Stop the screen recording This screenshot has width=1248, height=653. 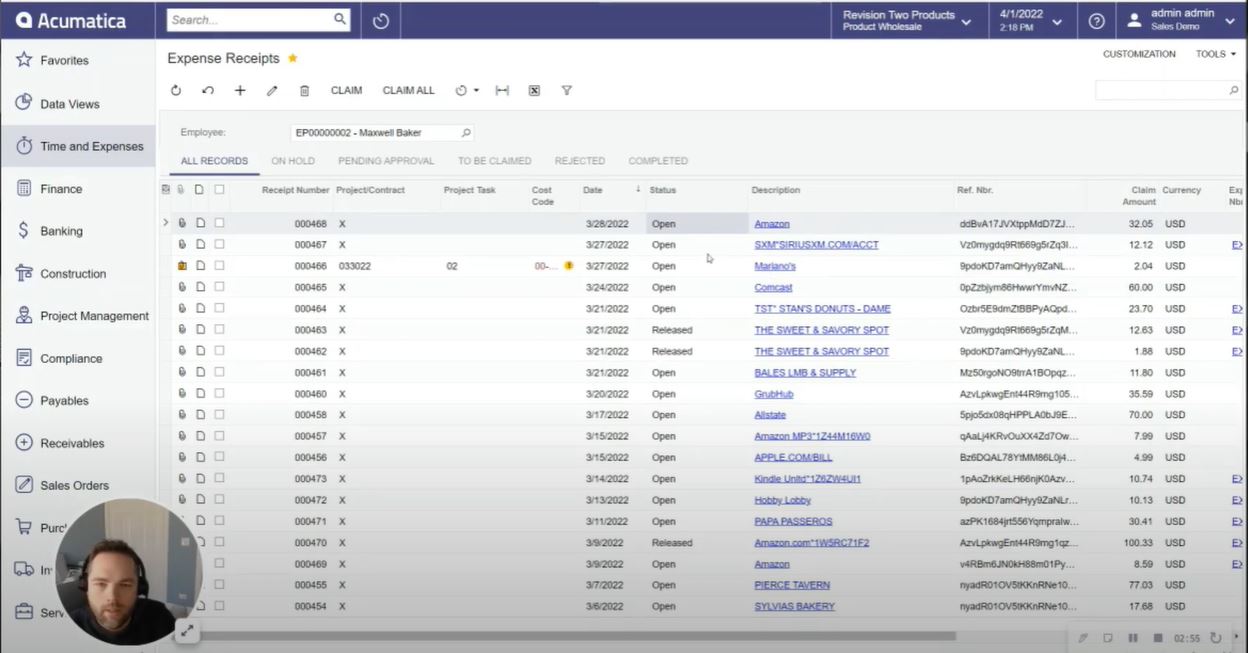1158,638
